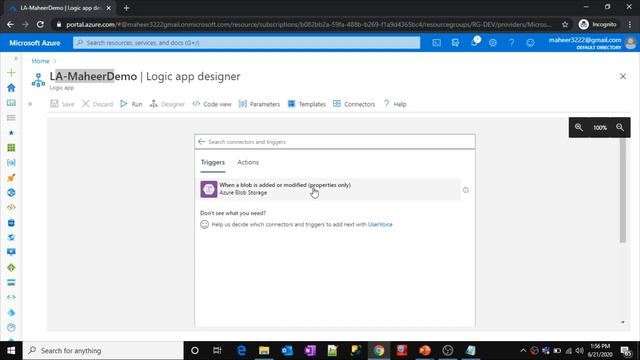
Task: Open Task View on taskbar
Action: [217, 351]
